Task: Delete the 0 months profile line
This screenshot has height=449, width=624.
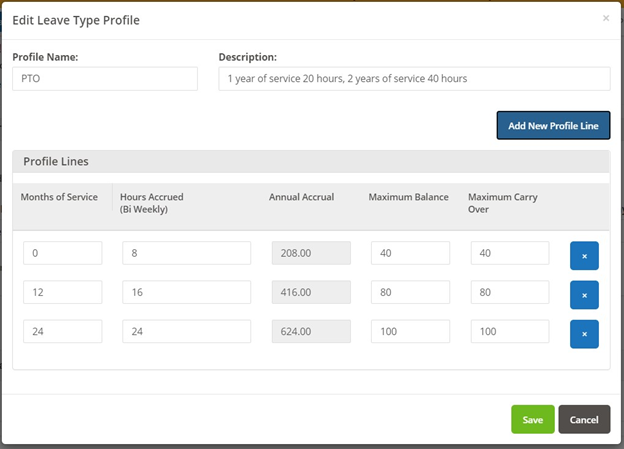Action: coord(584,256)
